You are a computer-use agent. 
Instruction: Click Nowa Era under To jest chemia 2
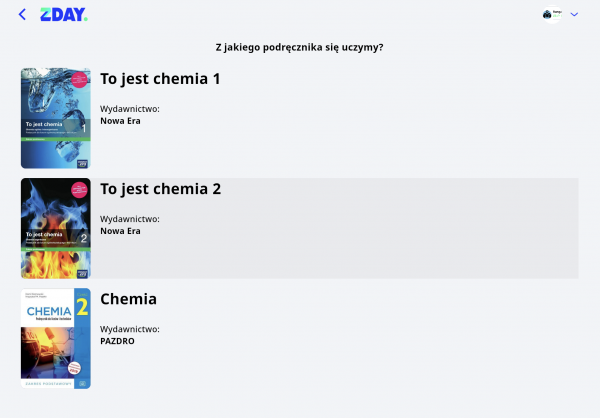[120, 231]
